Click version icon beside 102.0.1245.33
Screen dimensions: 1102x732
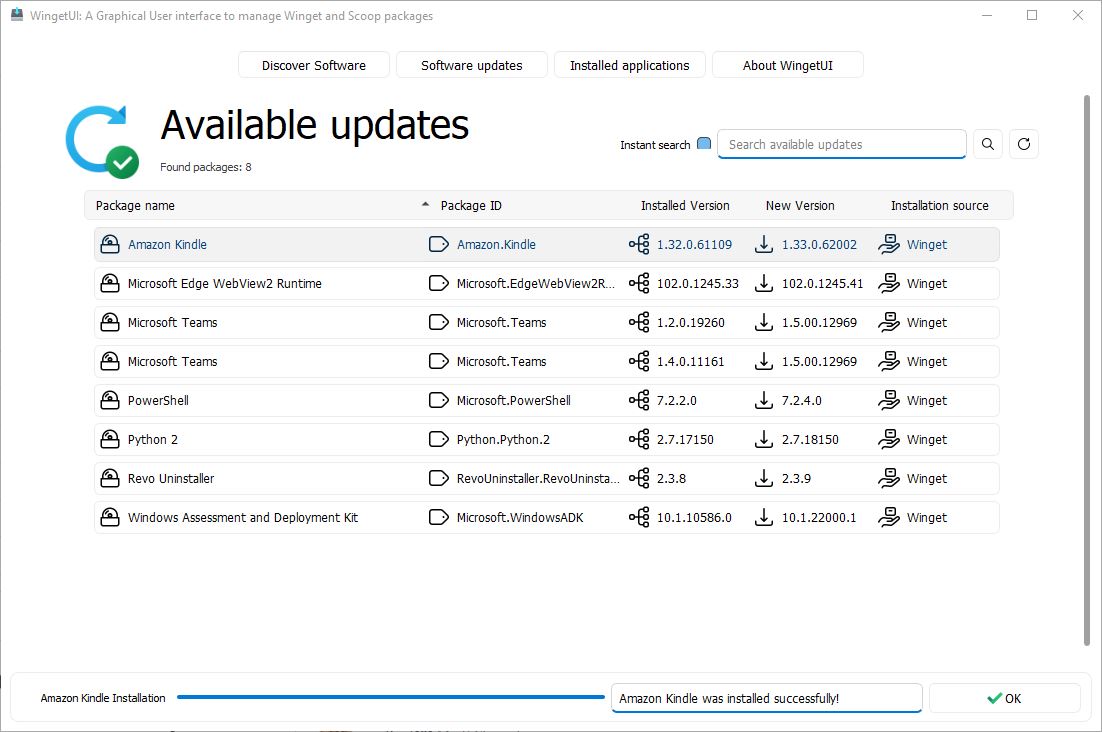point(639,283)
